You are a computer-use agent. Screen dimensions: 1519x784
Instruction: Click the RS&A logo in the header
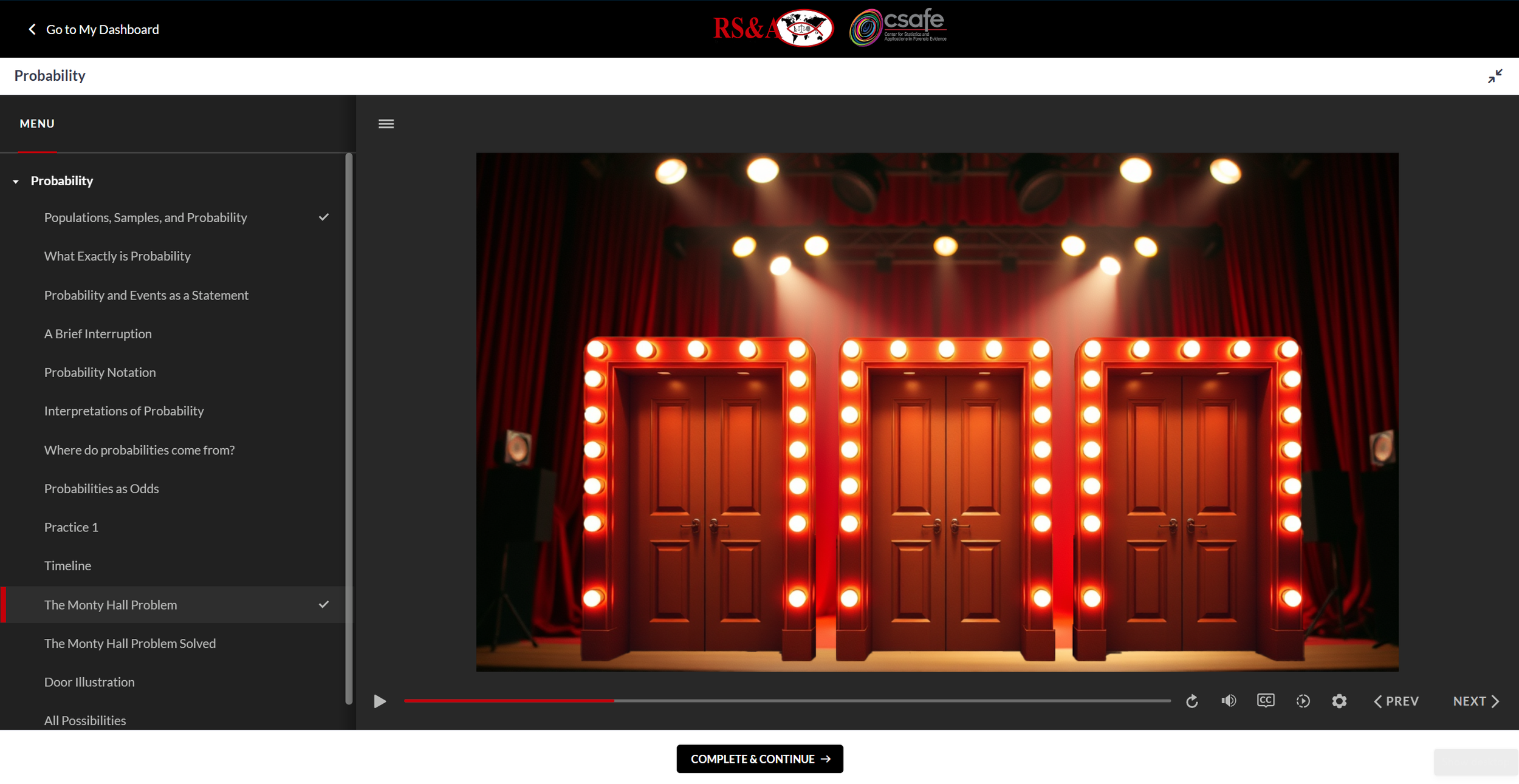(772, 28)
